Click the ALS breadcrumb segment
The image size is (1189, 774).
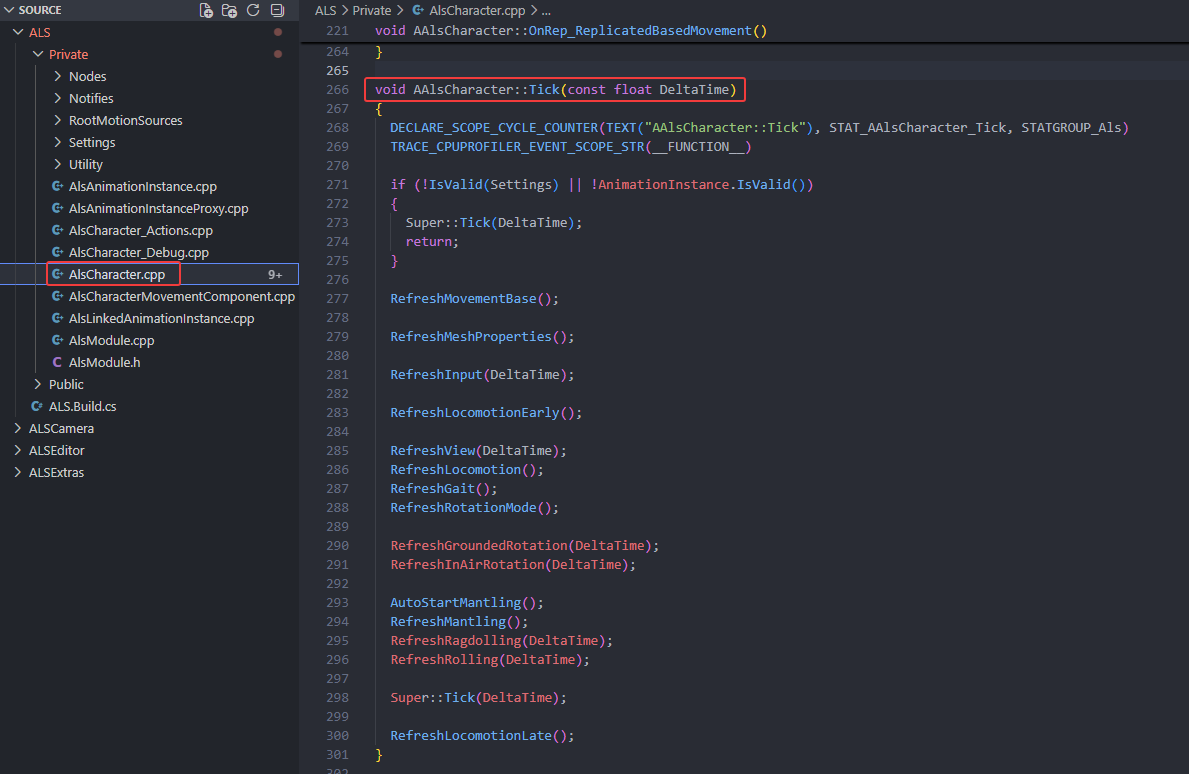[325, 10]
